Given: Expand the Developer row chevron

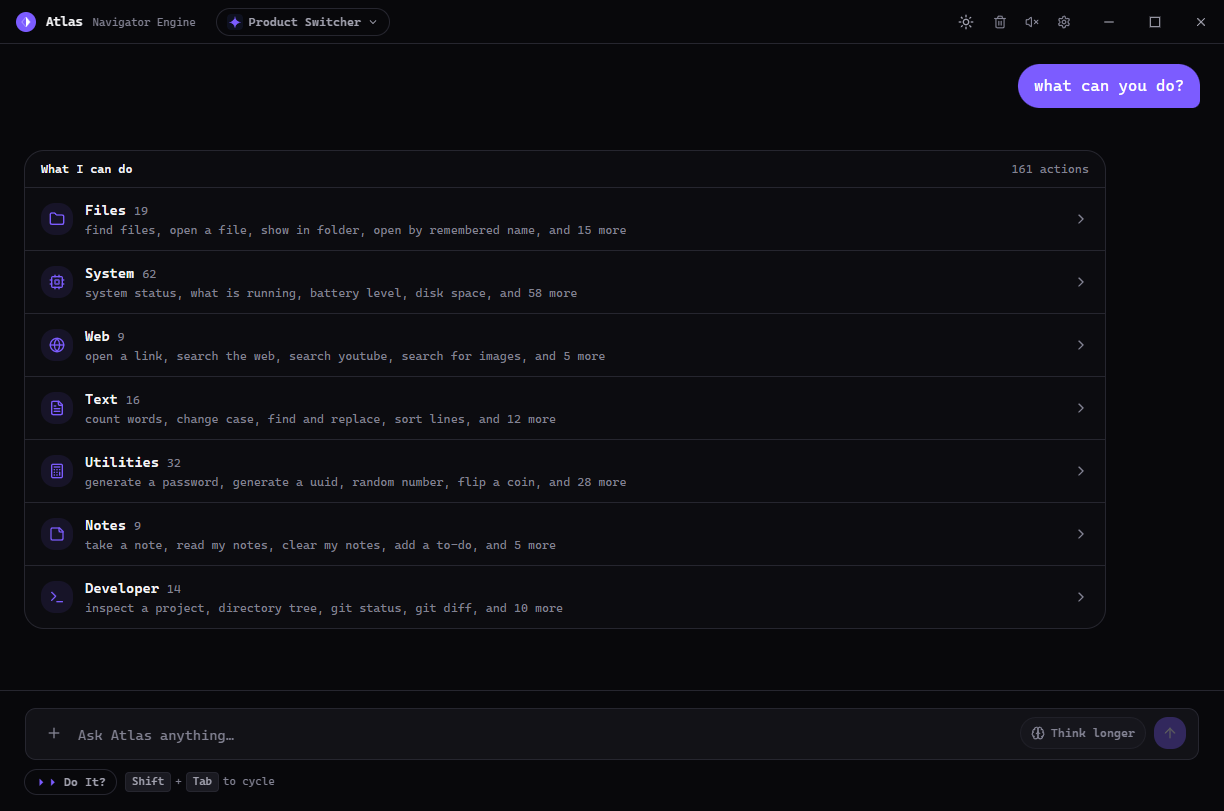Looking at the screenshot, I should click(1081, 597).
